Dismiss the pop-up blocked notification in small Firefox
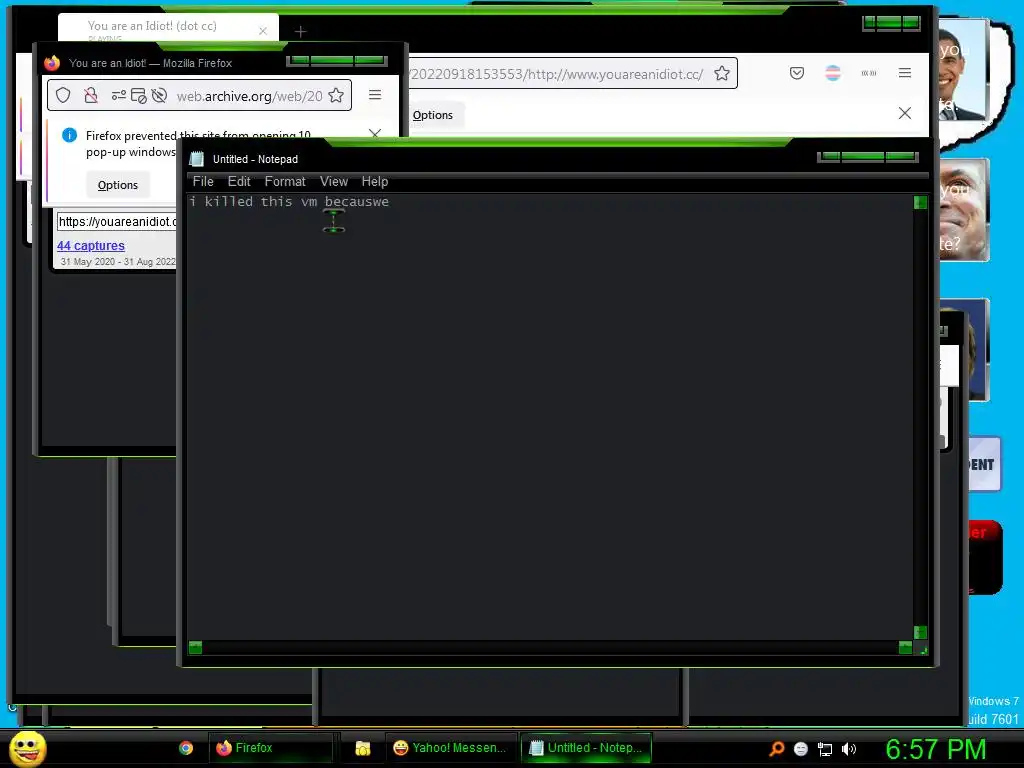Viewport: 1024px width, 768px height. (375, 133)
